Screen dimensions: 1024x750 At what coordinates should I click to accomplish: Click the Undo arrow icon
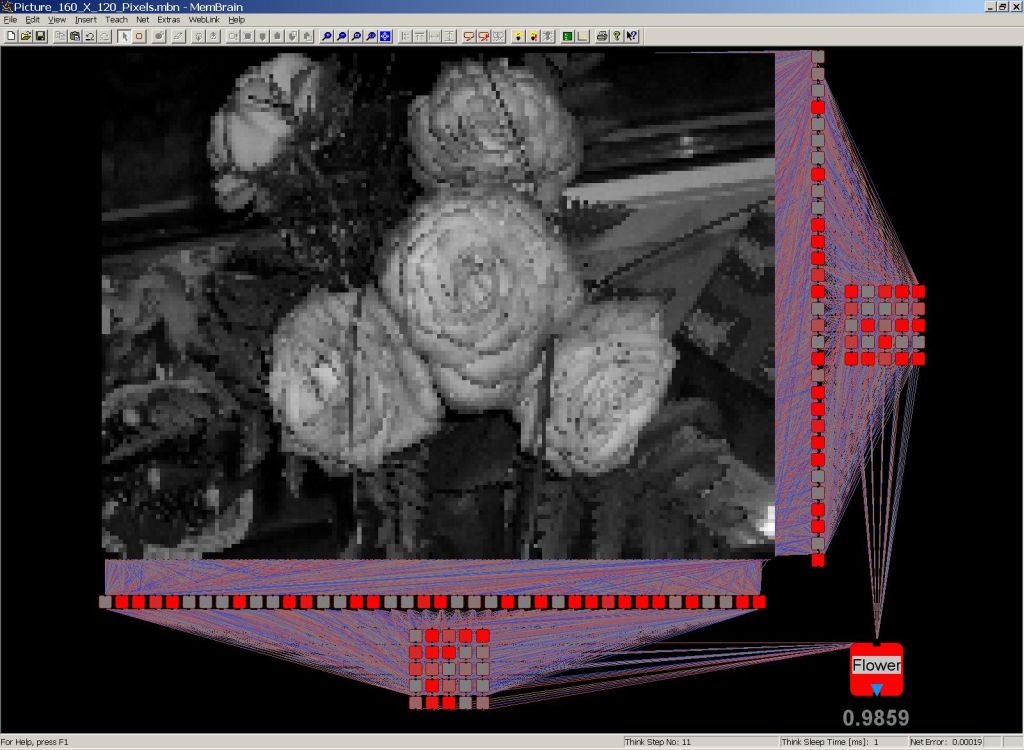(x=90, y=37)
